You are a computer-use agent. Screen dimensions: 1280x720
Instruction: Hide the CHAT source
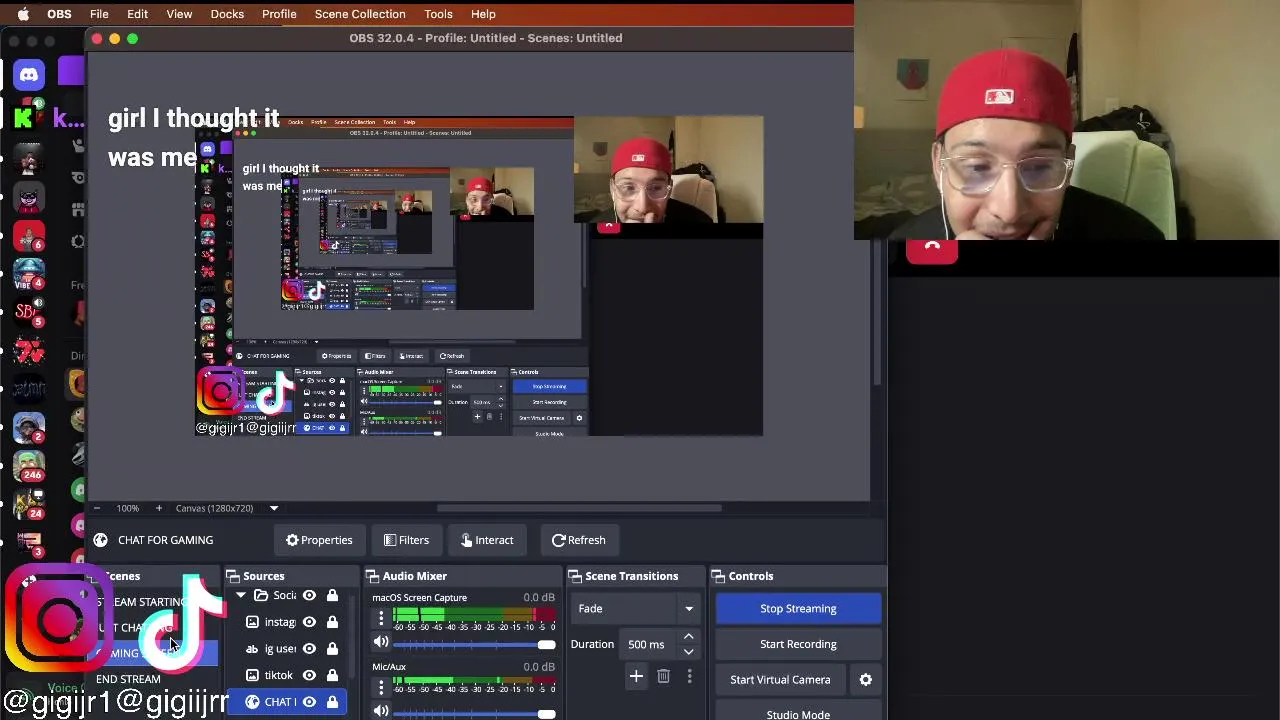pyautogui.click(x=310, y=702)
